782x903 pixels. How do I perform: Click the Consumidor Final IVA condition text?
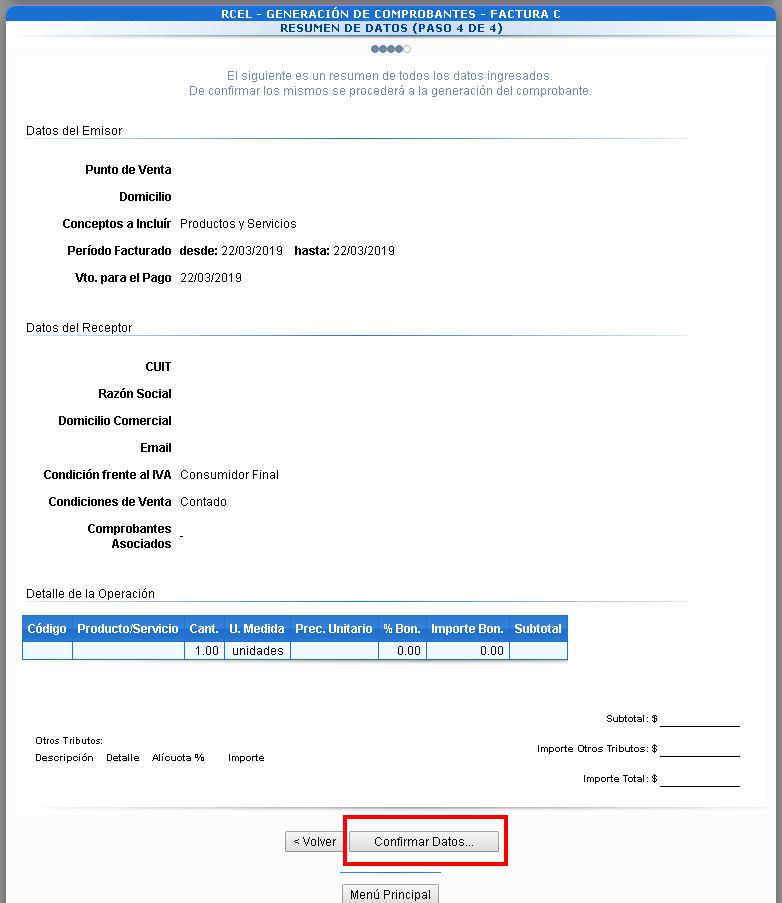point(229,475)
